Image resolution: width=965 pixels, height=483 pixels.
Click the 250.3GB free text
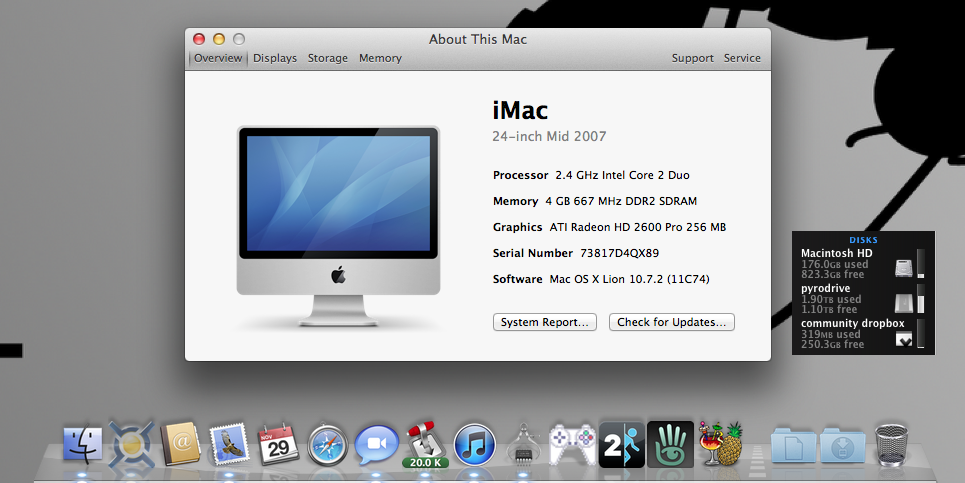[832, 345]
